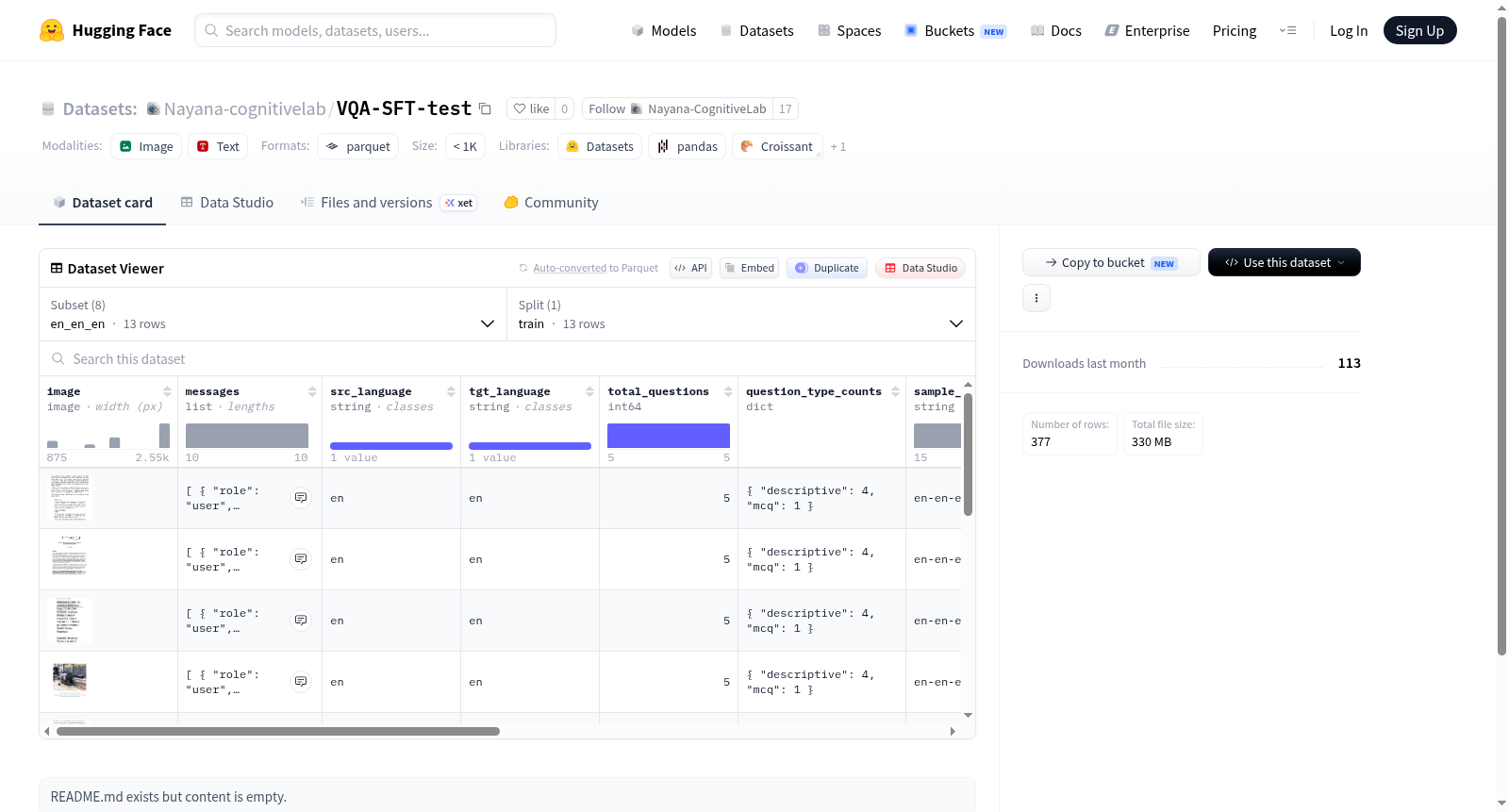Screen dimensions: 1509x812
Task: Open the Use this dataset dropdown
Action: 1284,262
